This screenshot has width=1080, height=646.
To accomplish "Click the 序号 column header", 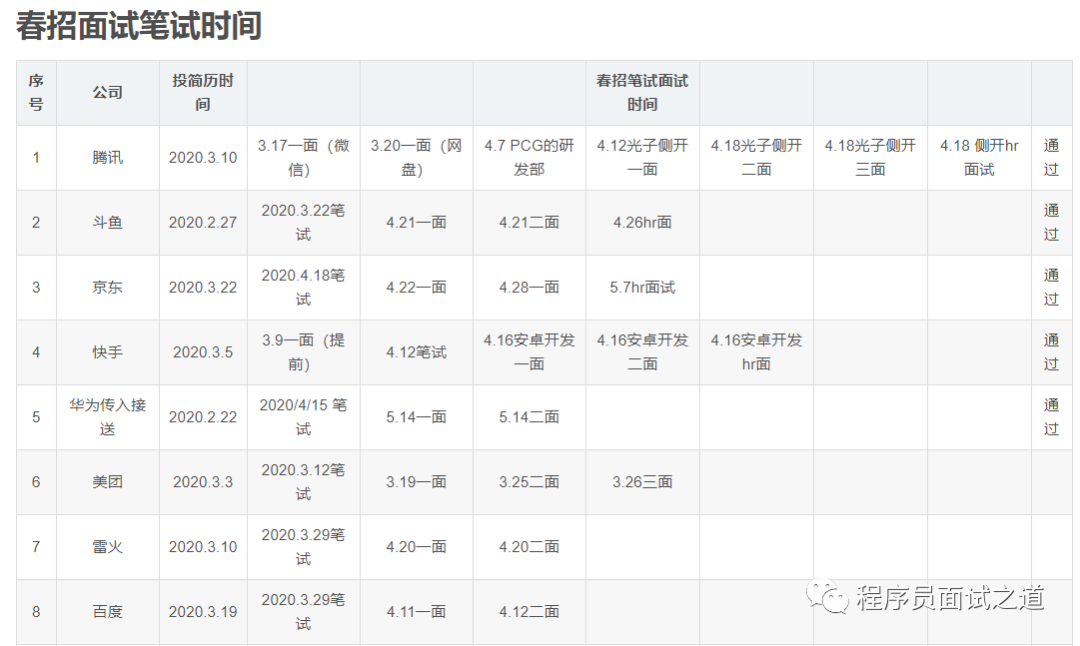I will pos(36,92).
